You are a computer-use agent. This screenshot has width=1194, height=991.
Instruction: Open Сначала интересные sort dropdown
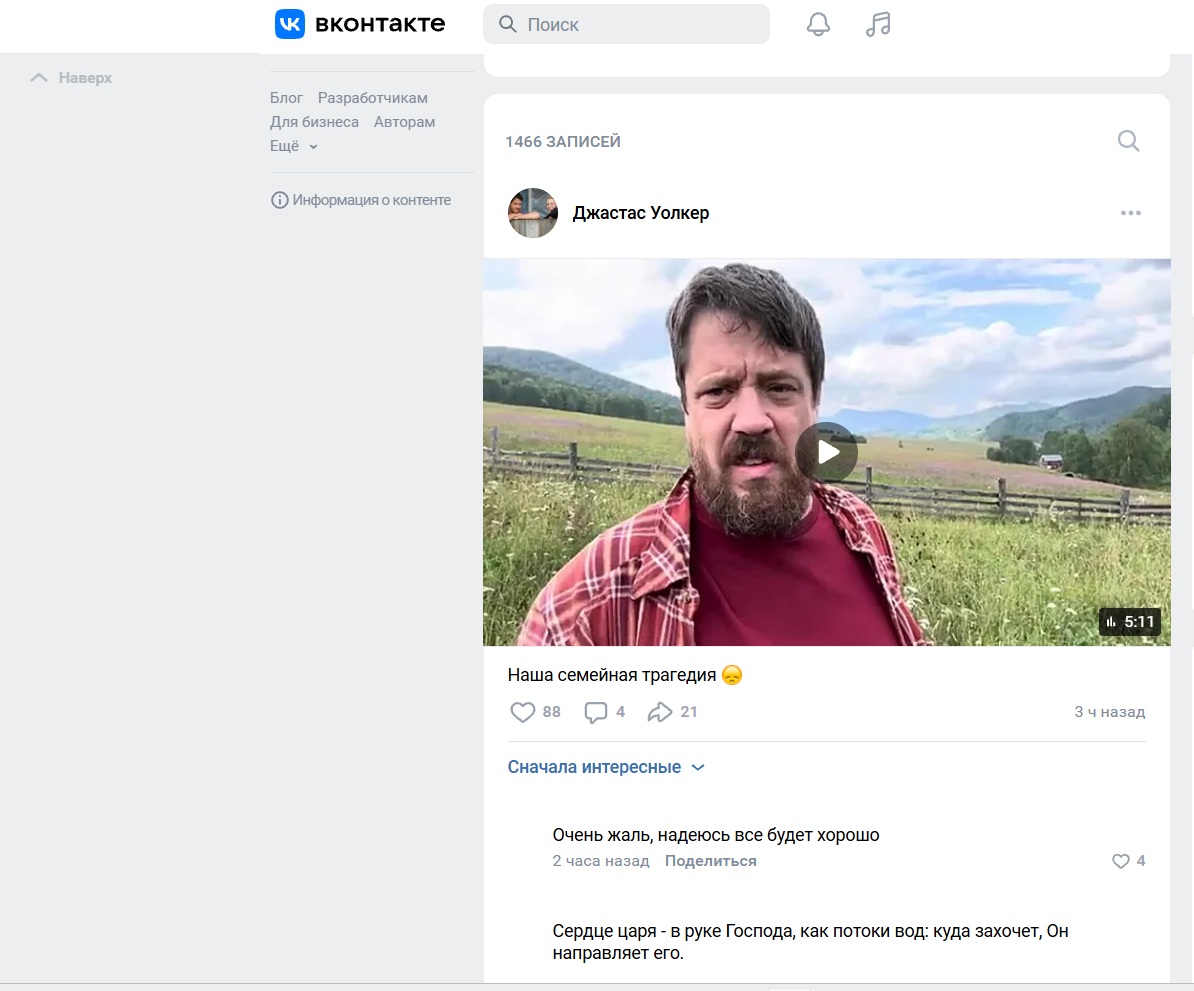(606, 767)
